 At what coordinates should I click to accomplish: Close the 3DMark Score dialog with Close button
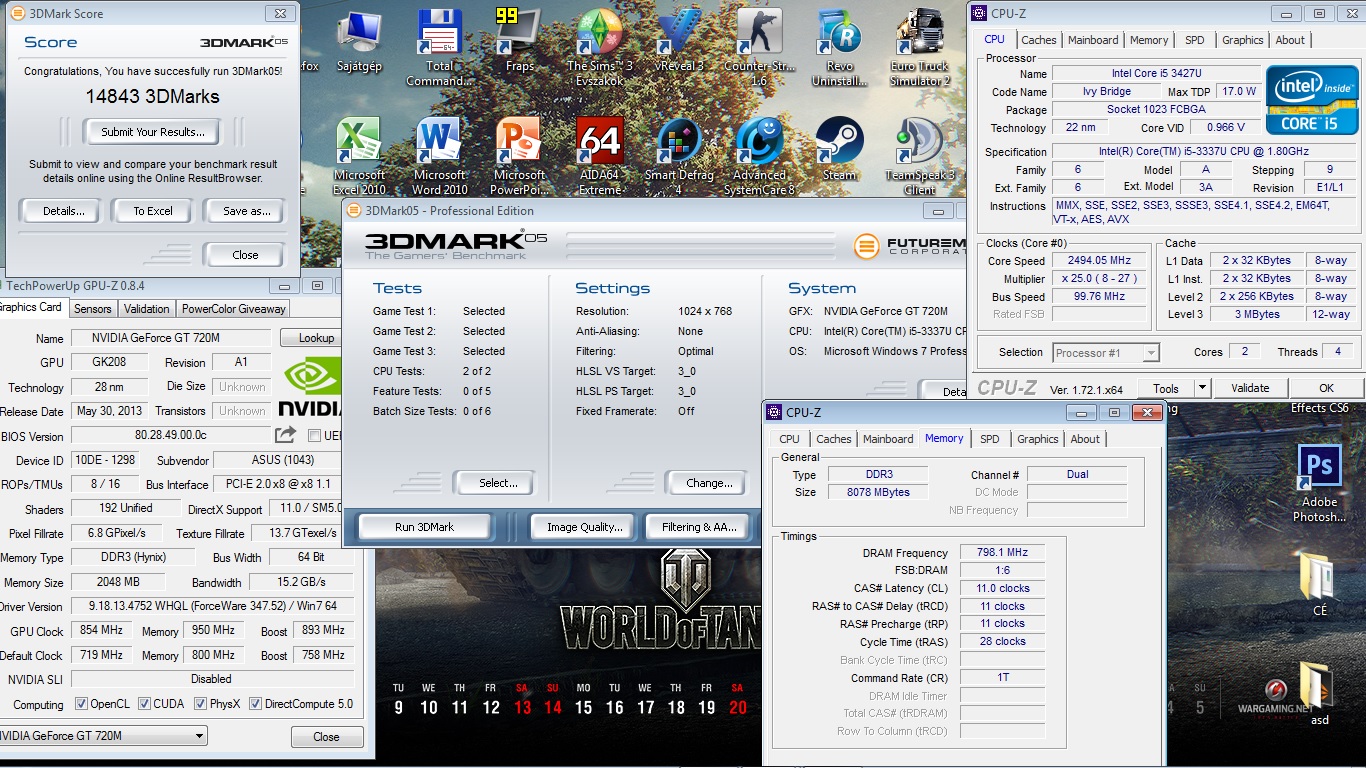click(246, 255)
